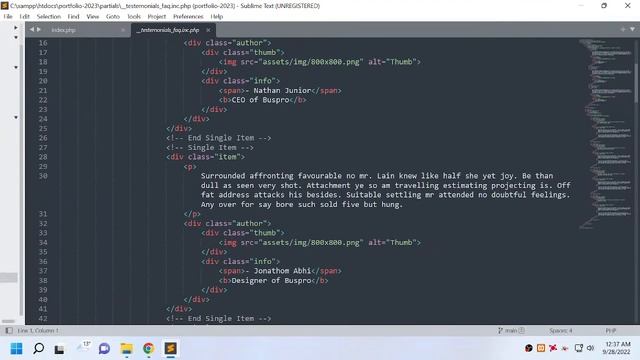Open the Chat app on taskbar
Image resolution: width=640 pixels, height=360 pixels.
(x=104, y=348)
